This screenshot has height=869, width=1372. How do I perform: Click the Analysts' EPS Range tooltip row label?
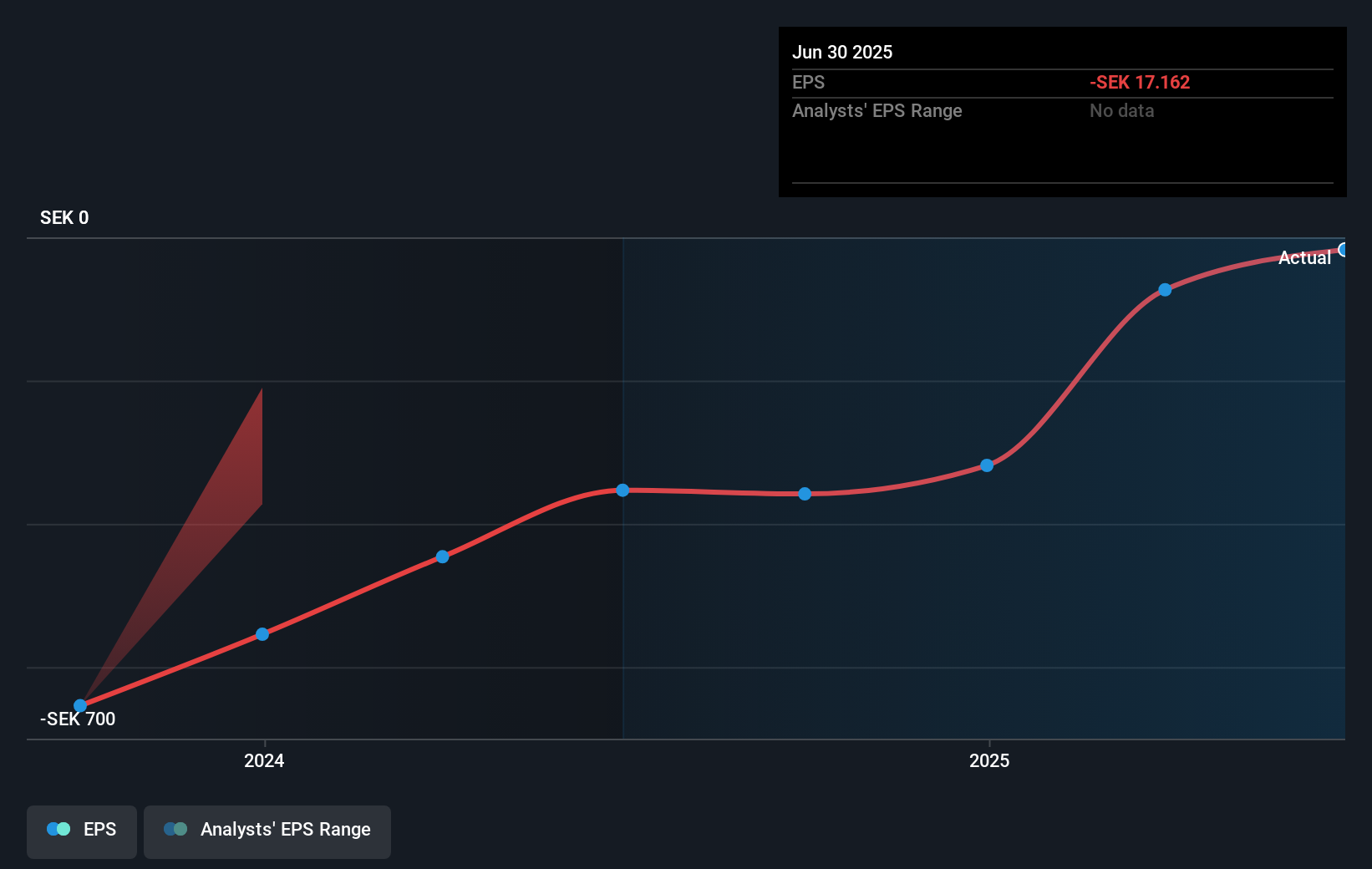pos(877,111)
